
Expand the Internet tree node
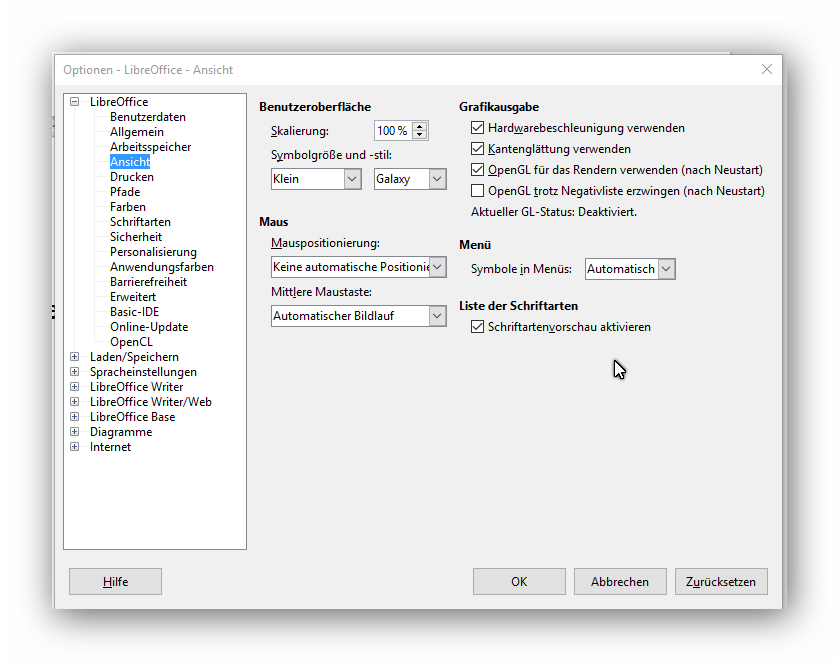click(75, 446)
